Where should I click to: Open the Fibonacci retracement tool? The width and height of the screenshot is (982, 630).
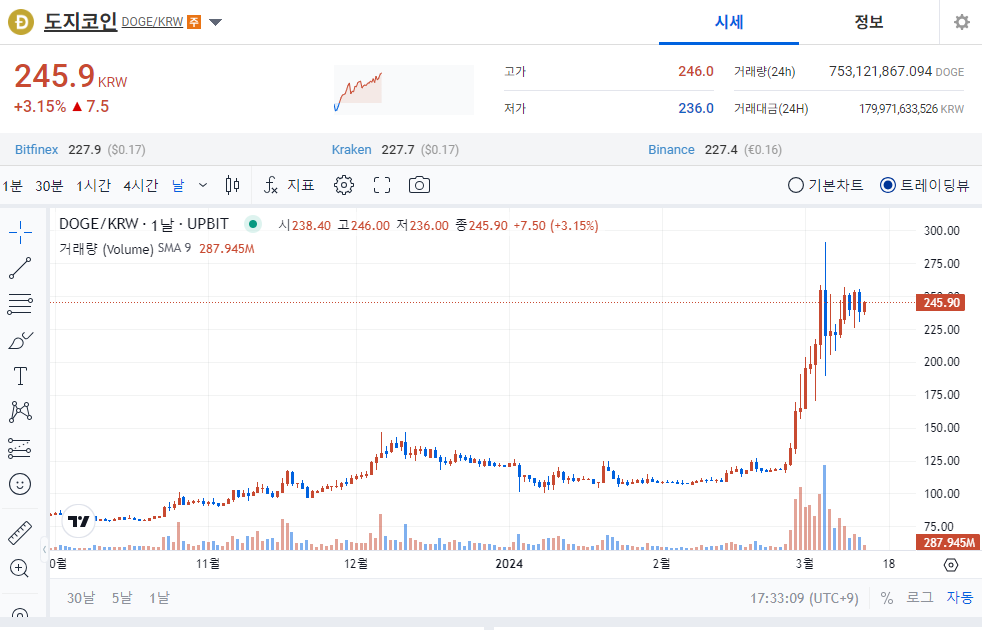coord(20,304)
